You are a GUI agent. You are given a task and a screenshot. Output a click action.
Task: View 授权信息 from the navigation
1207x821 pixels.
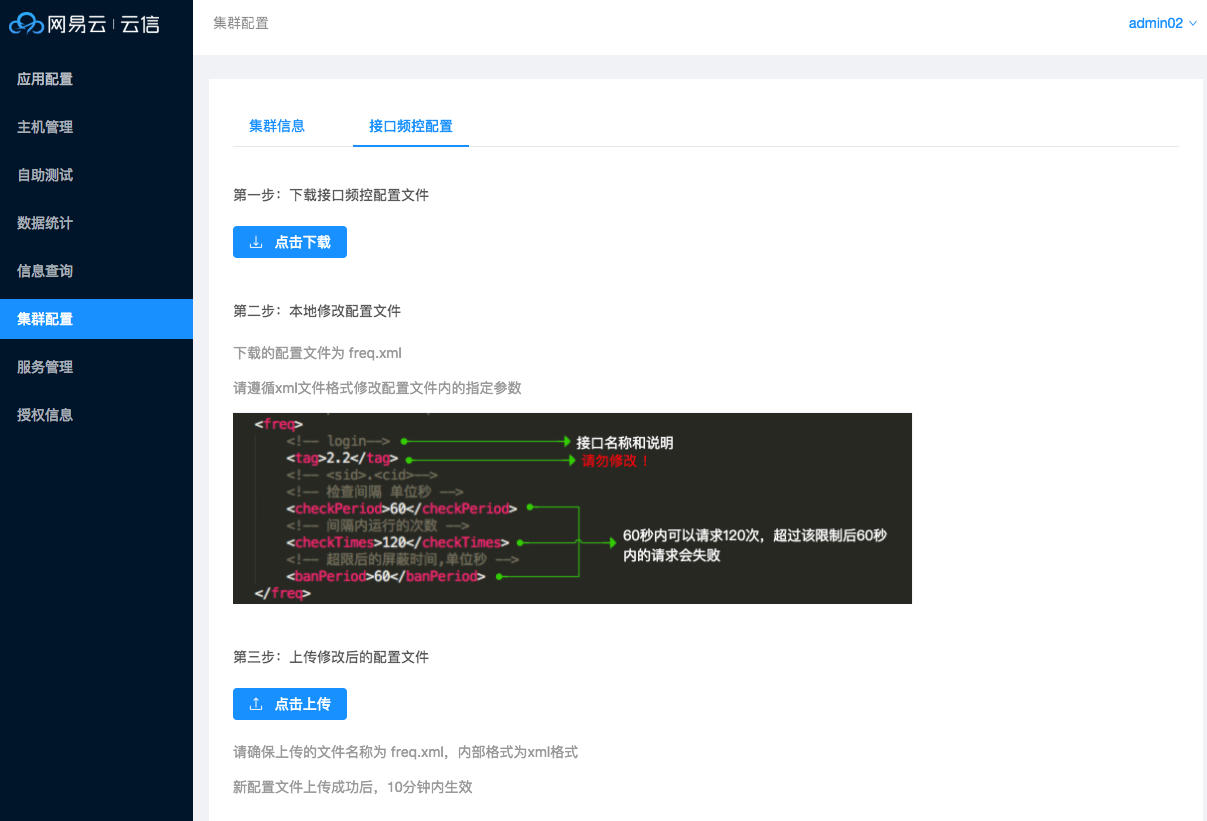click(x=44, y=415)
